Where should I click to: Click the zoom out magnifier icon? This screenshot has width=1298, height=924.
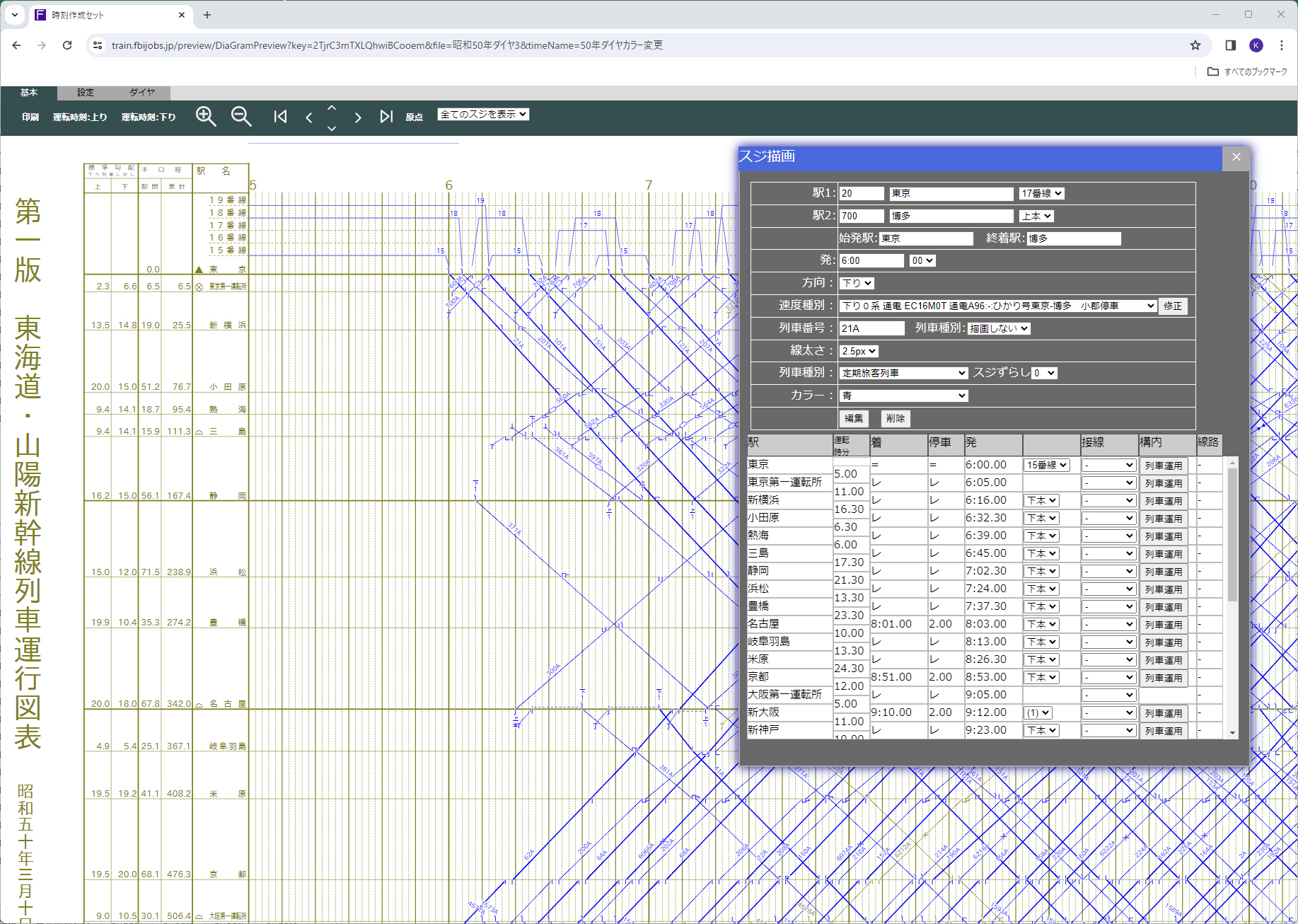(241, 117)
